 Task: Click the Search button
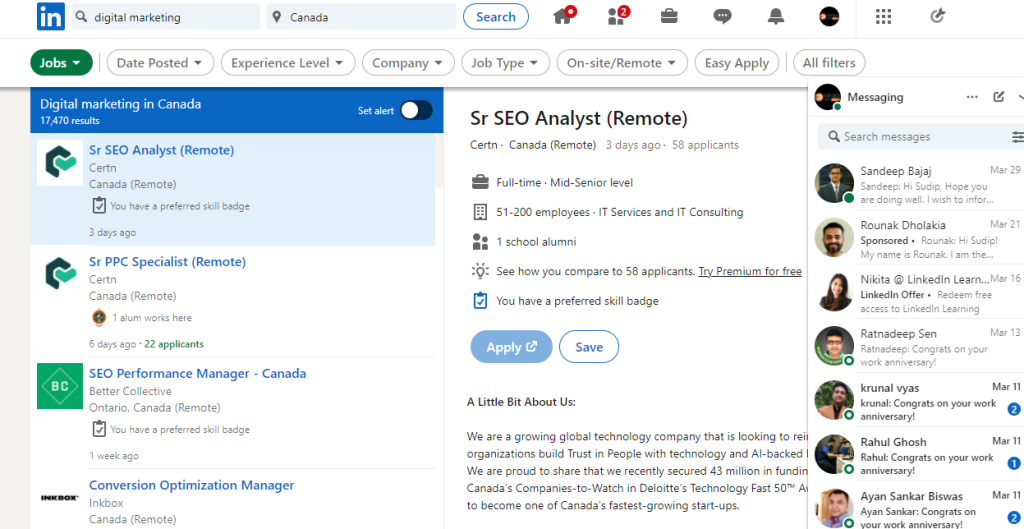point(496,17)
